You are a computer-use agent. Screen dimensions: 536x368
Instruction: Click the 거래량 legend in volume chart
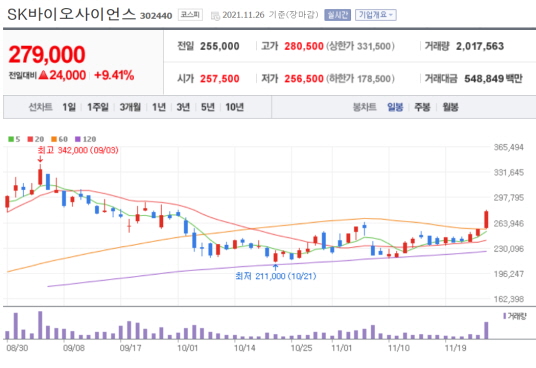point(515,316)
